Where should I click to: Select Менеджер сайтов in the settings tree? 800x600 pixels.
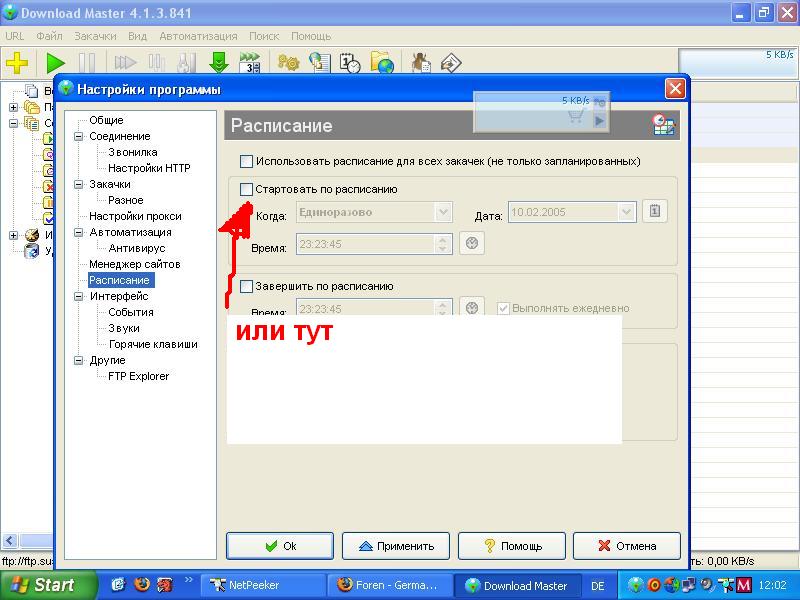(x=135, y=264)
